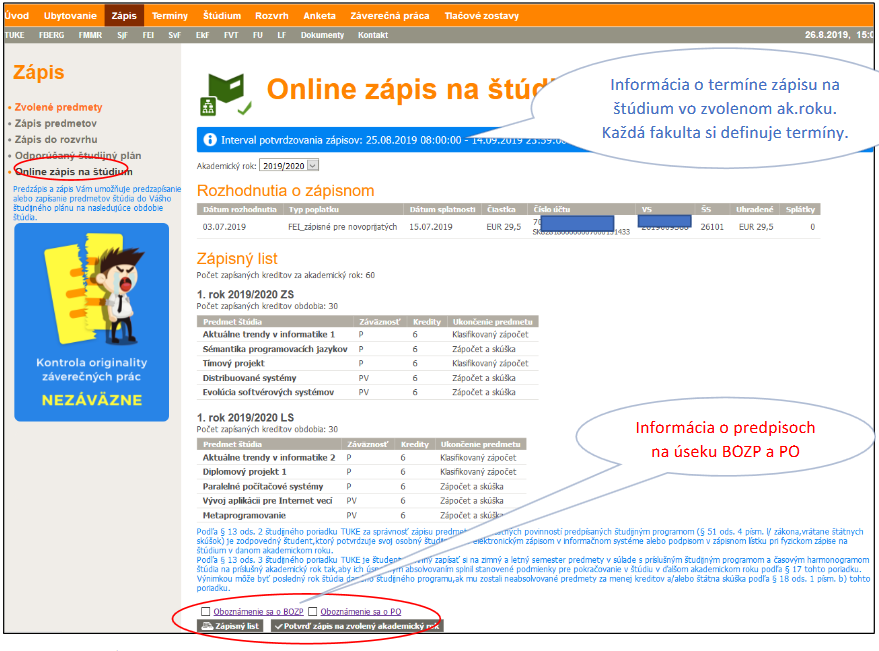
Task: Open the Rozvrh menu item
Action: point(272,16)
